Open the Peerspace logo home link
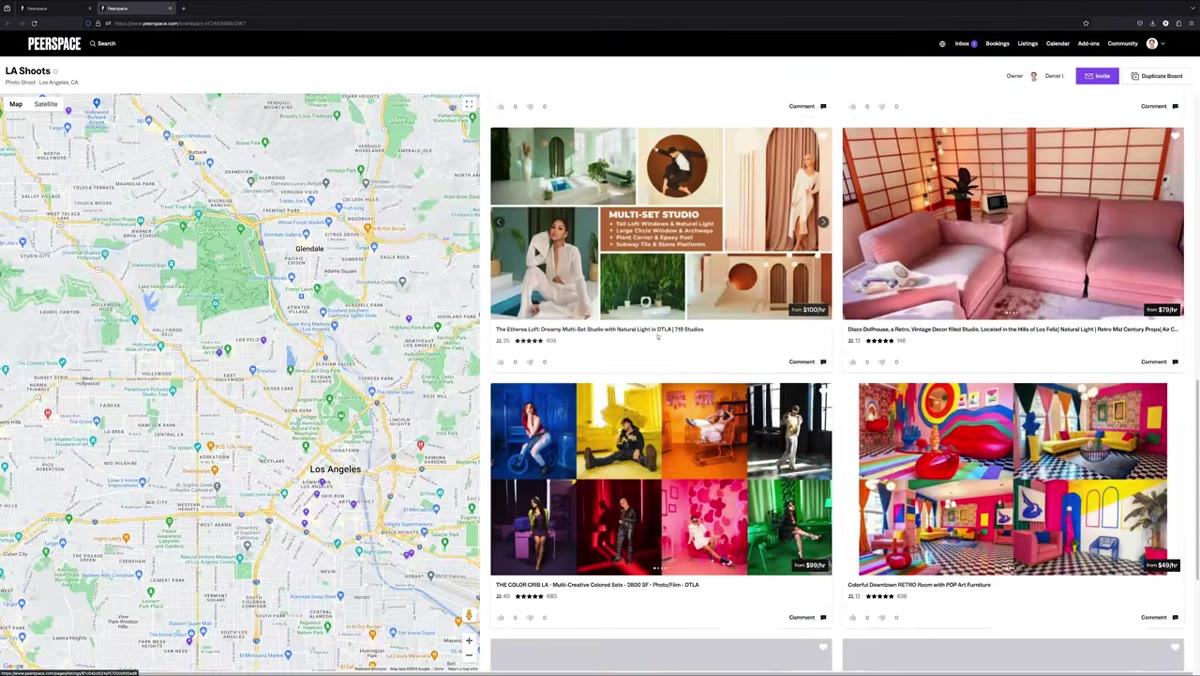 point(54,44)
